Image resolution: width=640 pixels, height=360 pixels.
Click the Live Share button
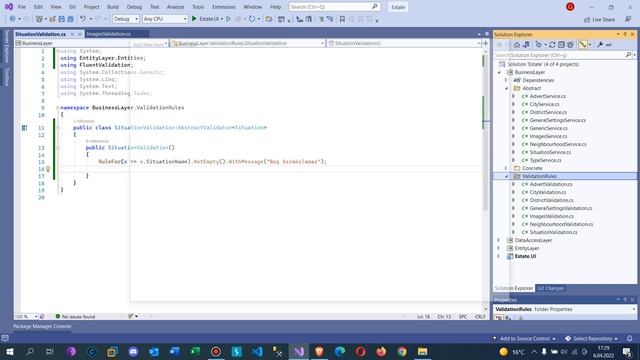tap(599, 19)
